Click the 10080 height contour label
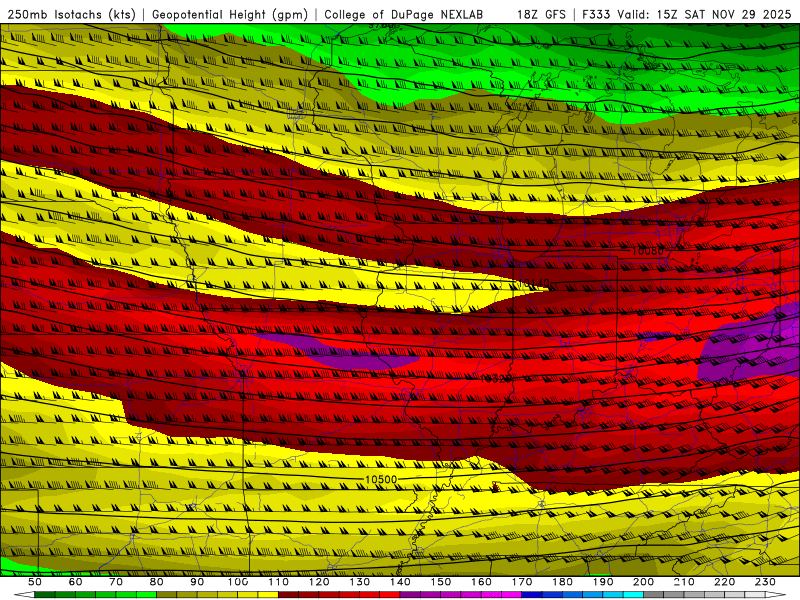The height and width of the screenshot is (600, 800). [x=648, y=251]
